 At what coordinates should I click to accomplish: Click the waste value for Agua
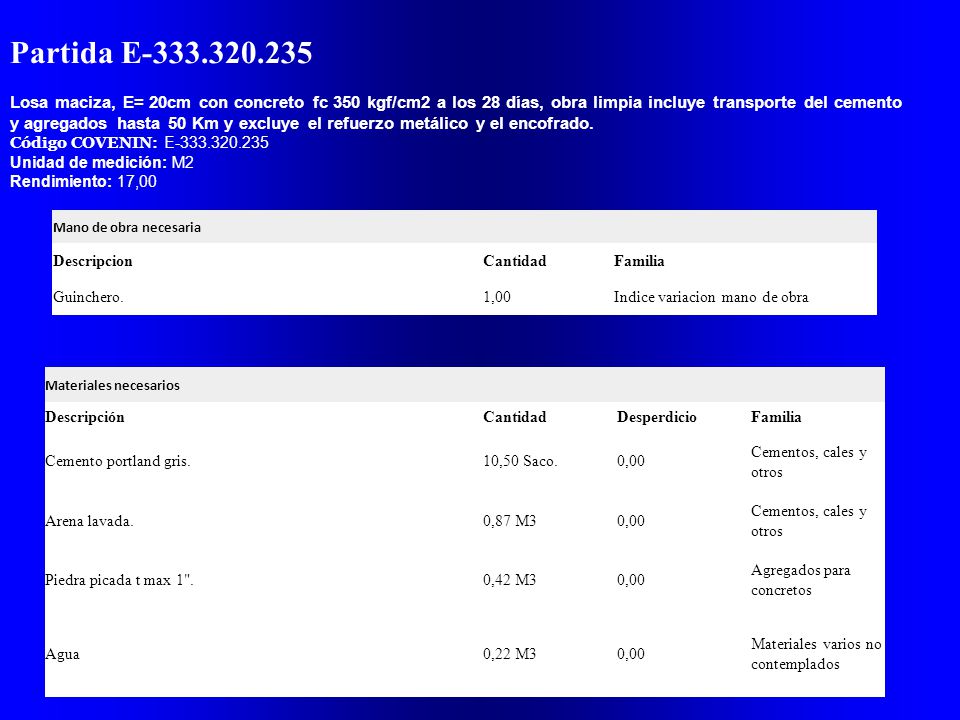tap(631, 654)
